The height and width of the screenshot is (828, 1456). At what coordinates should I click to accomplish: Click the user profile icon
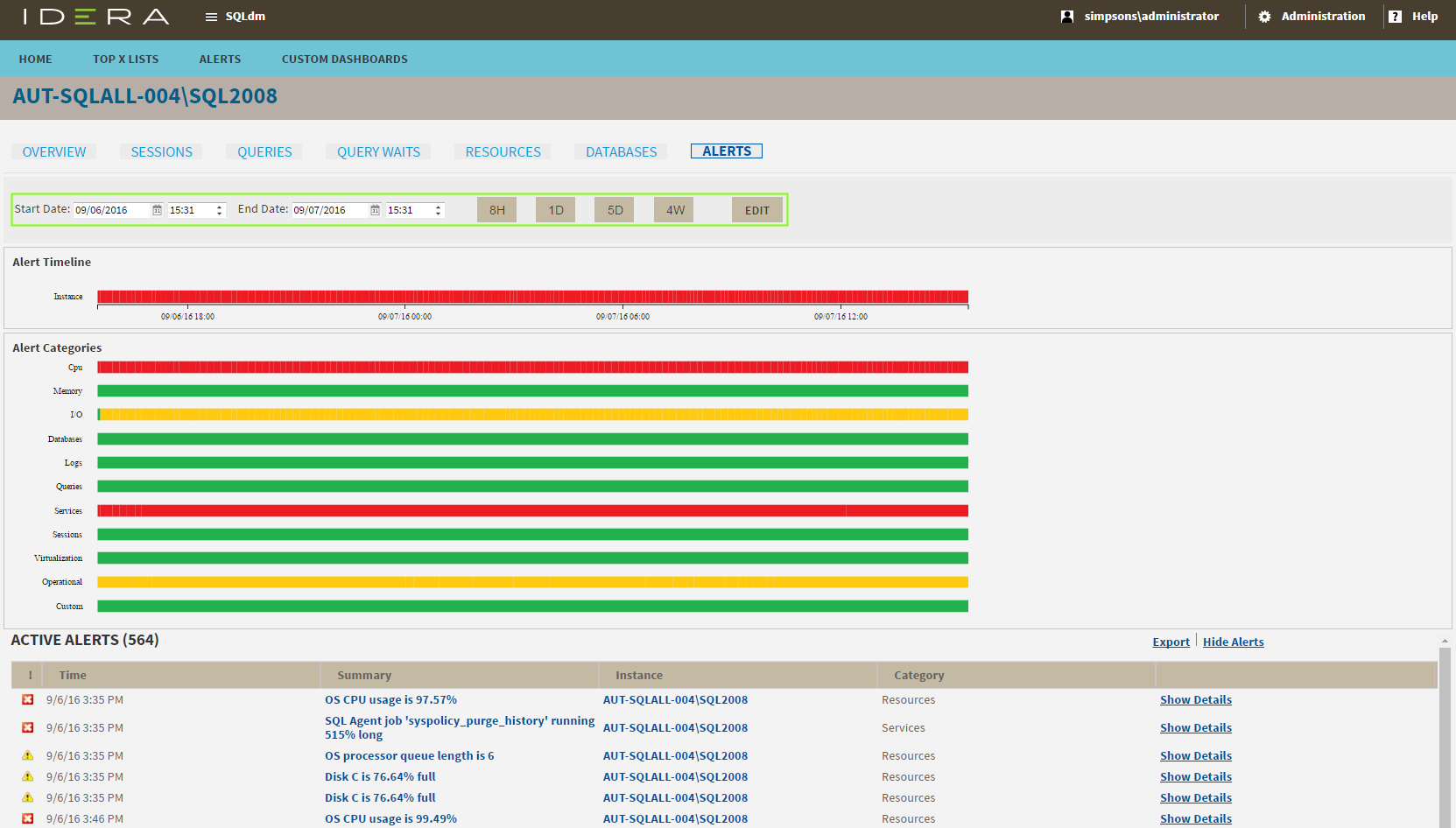(x=1066, y=17)
